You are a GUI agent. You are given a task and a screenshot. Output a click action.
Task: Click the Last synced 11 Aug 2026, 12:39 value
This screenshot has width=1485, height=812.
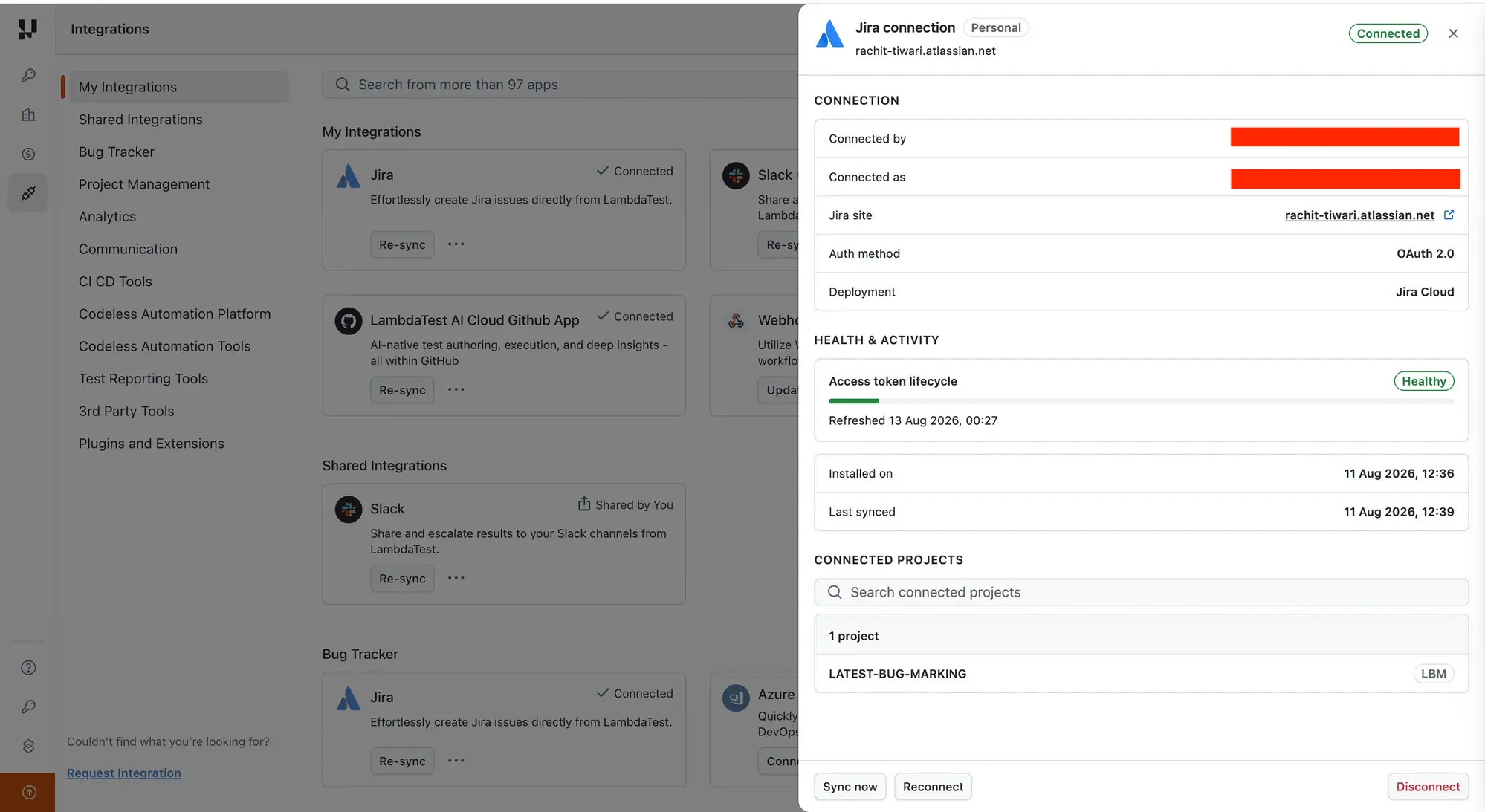click(x=1399, y=512)
